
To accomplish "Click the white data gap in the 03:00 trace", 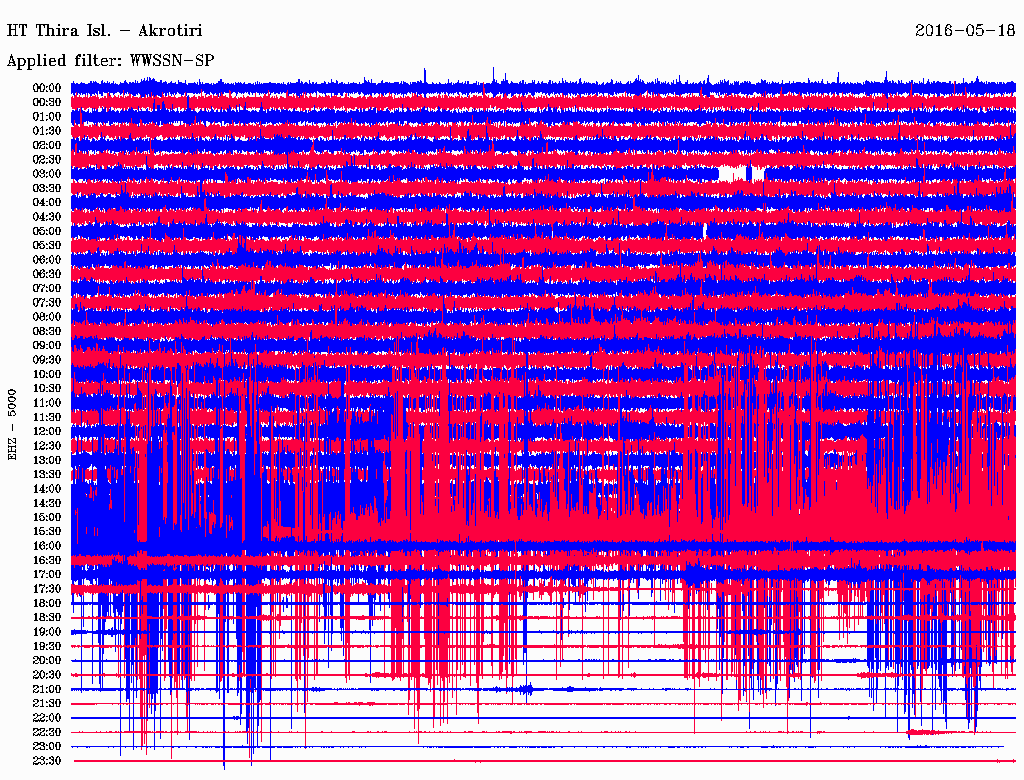I will (x=731, y=174).
